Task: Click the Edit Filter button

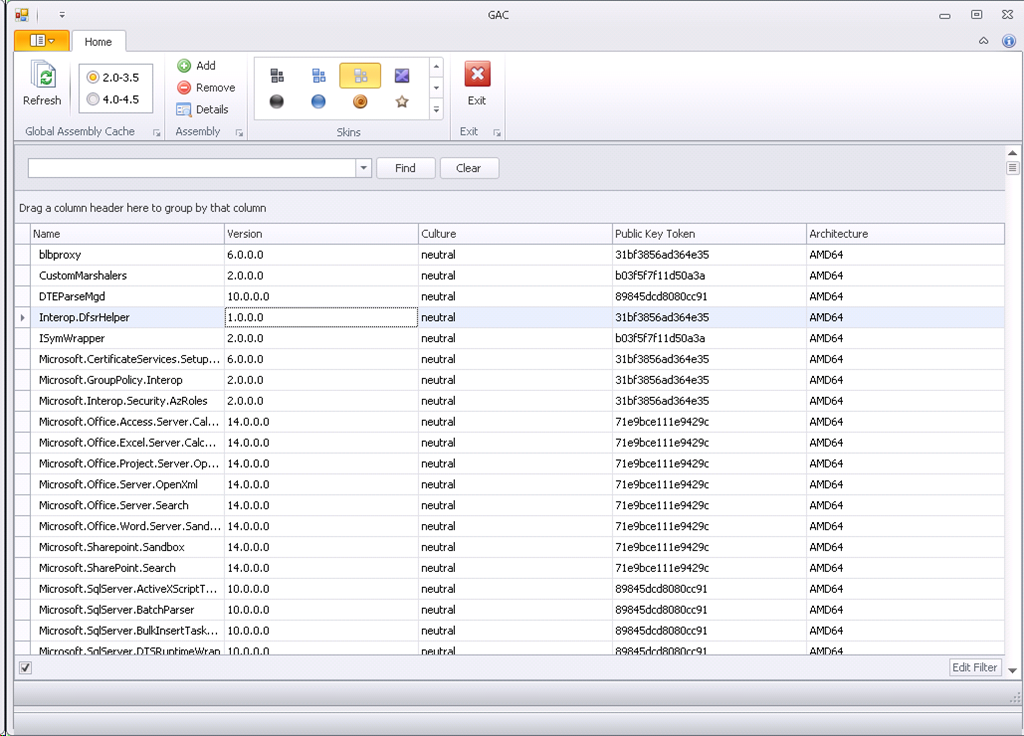Action: (975, 667)
